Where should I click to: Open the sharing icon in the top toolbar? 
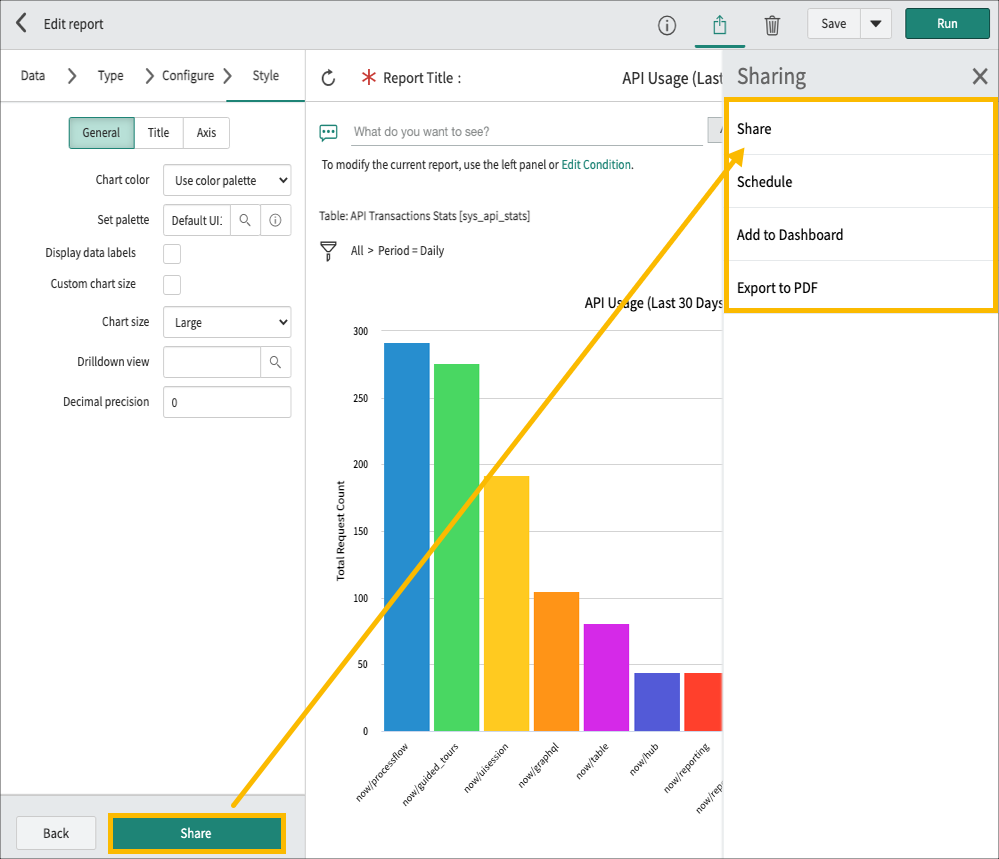click(x=720, y=24)
